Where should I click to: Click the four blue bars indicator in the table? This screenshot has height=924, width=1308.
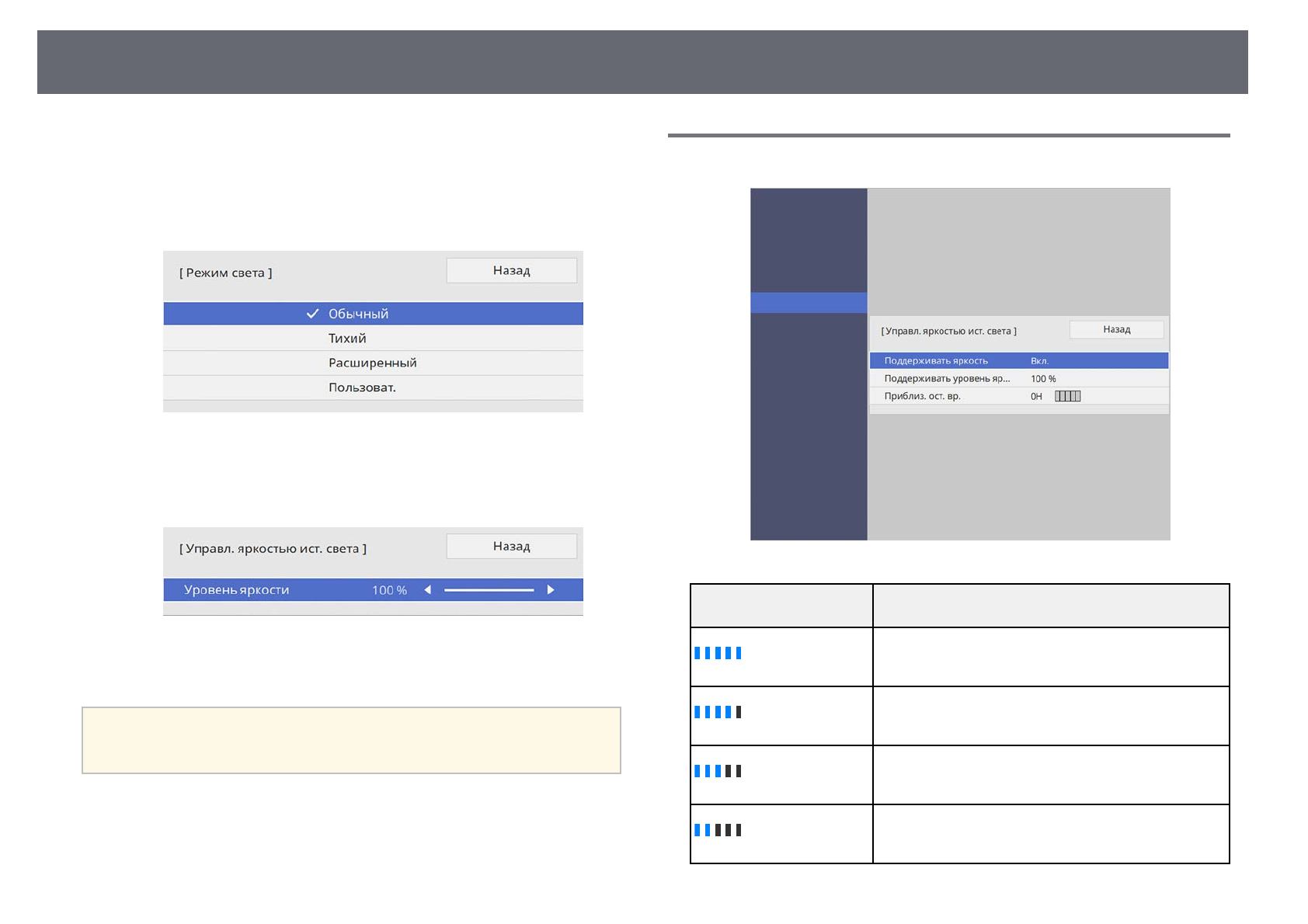718,712
